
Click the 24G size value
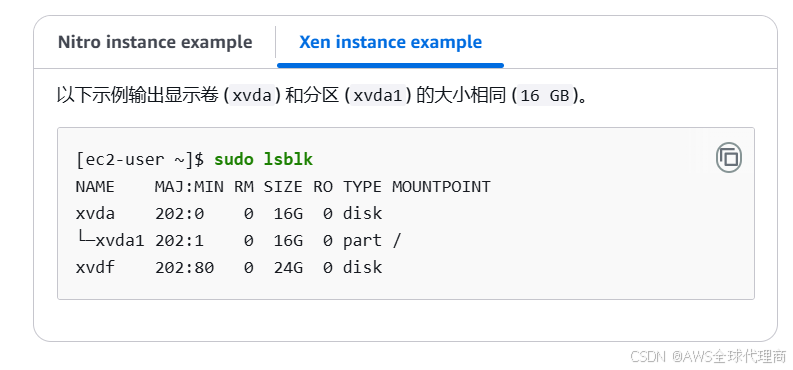click(x=288, y=267)
